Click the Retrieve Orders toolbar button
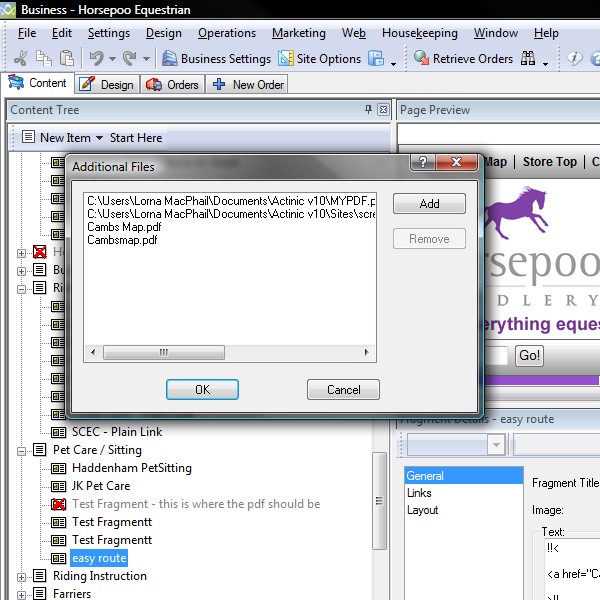The image size is (600, 600). pos(463,59)
